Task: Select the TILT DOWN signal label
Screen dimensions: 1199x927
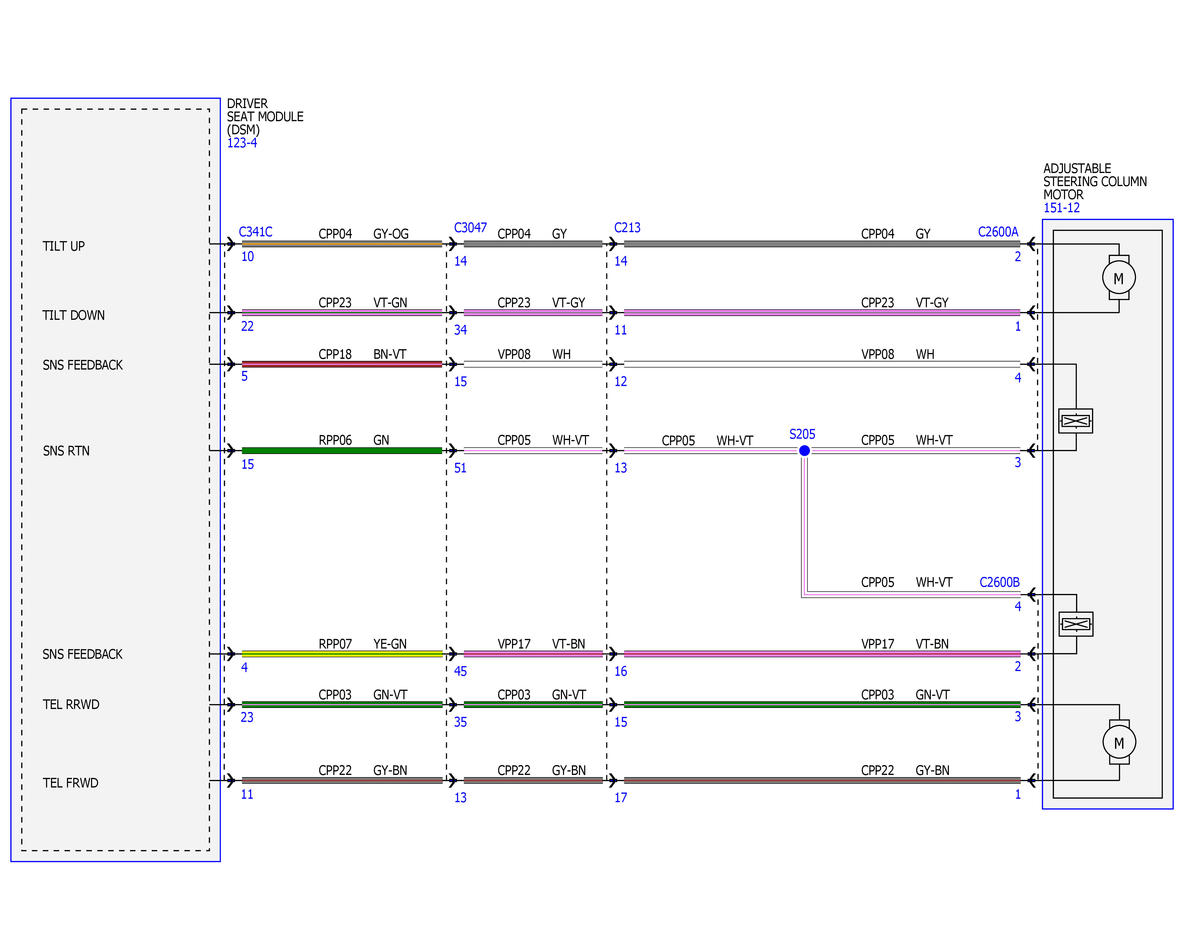Action: pos(73,315)
